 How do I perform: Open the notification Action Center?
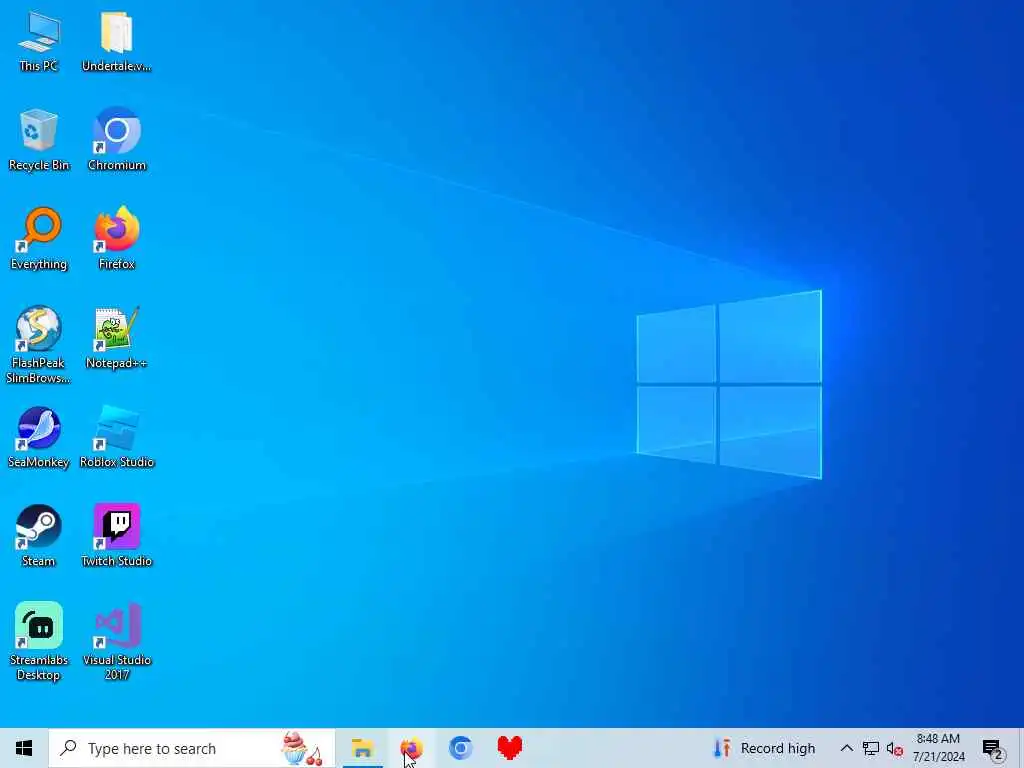pyautogui.click(x=993, y=748)
